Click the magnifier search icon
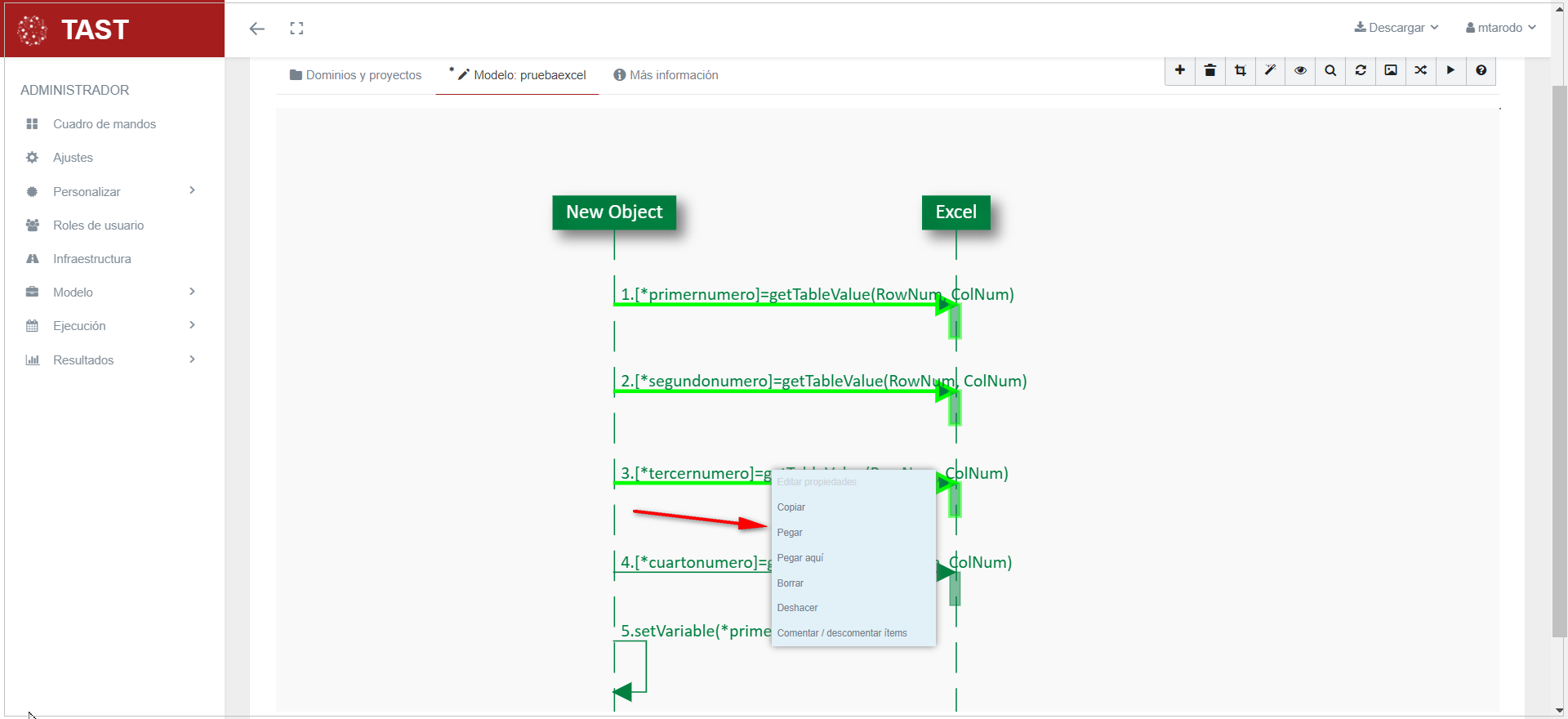This screenshot has width=1568, height=719. (x=1330, y=70)
